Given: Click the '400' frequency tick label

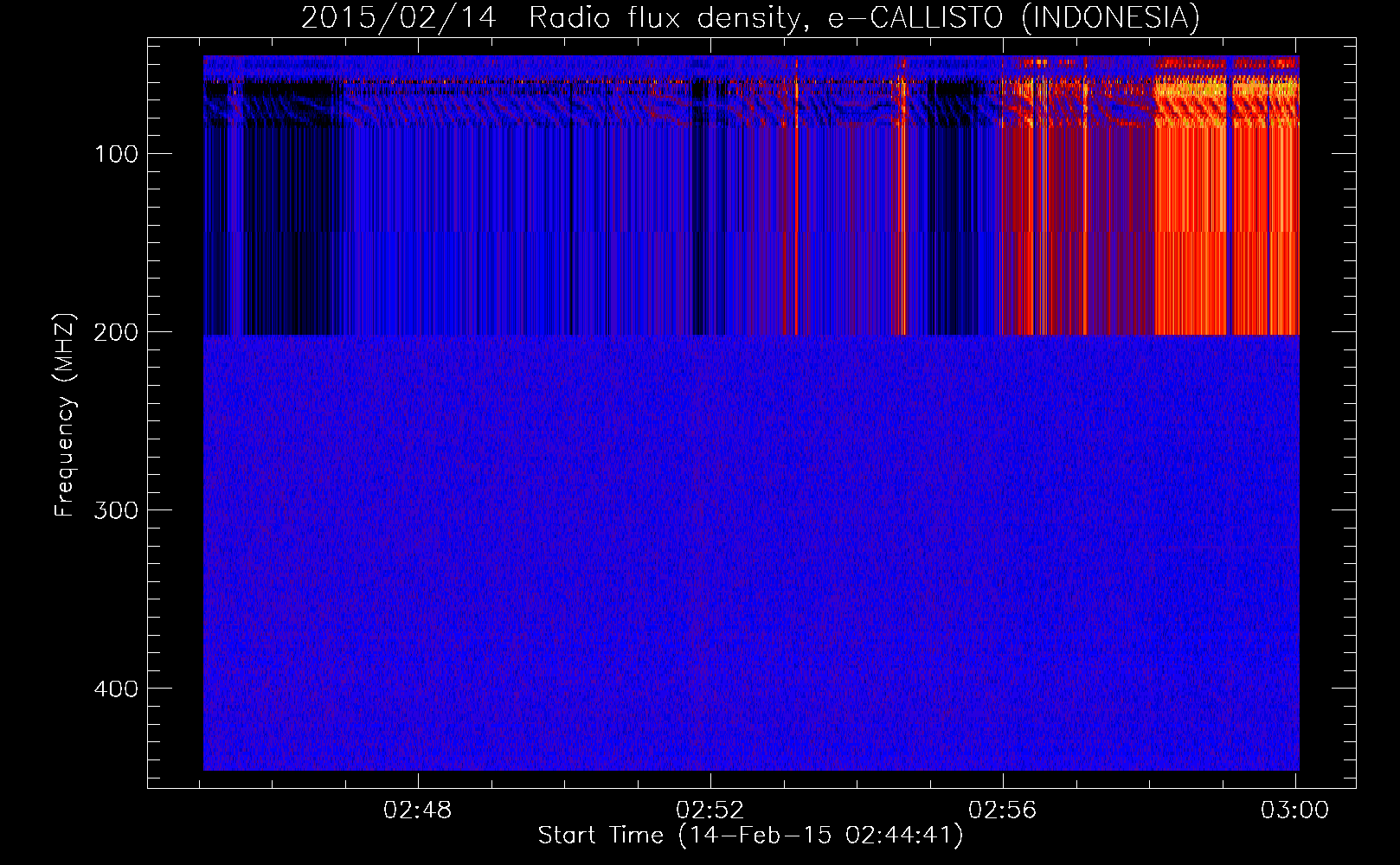Looking at the screenshot, I should tap(117, 689).
